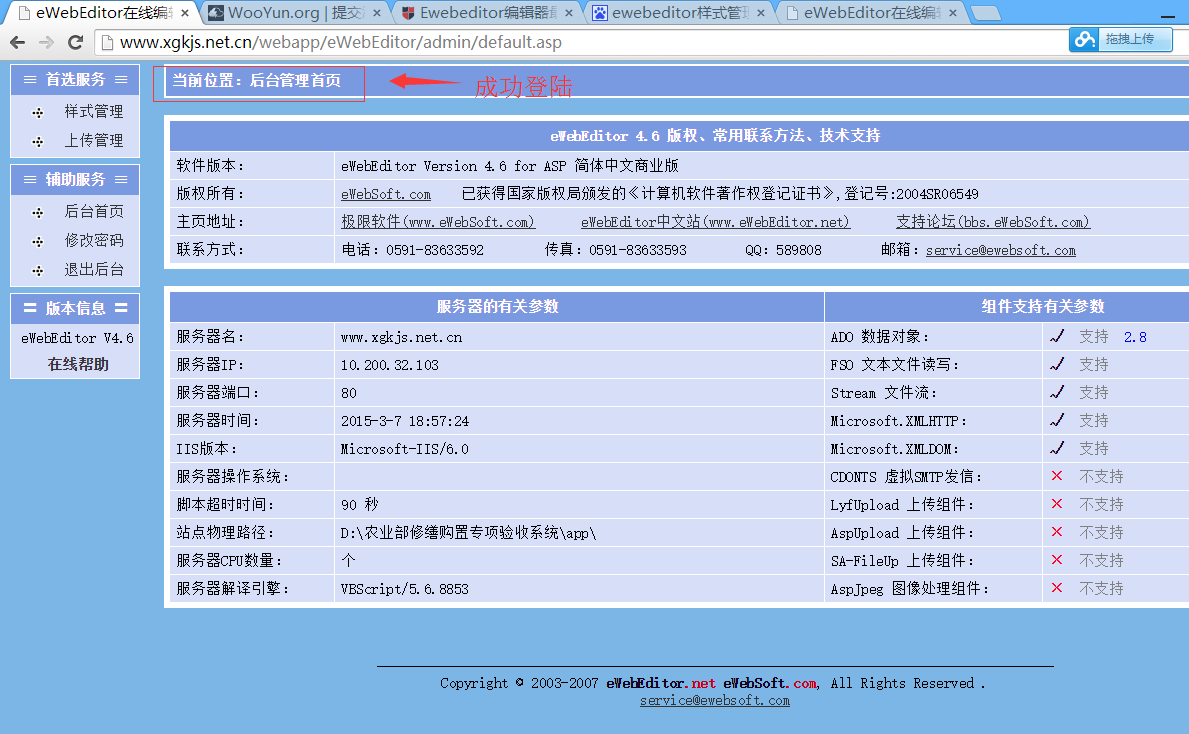Viewport: 1189px width, 734px height.
Task: Click eWebEditor V4.6 version label
Action: [x=77, y=338]
